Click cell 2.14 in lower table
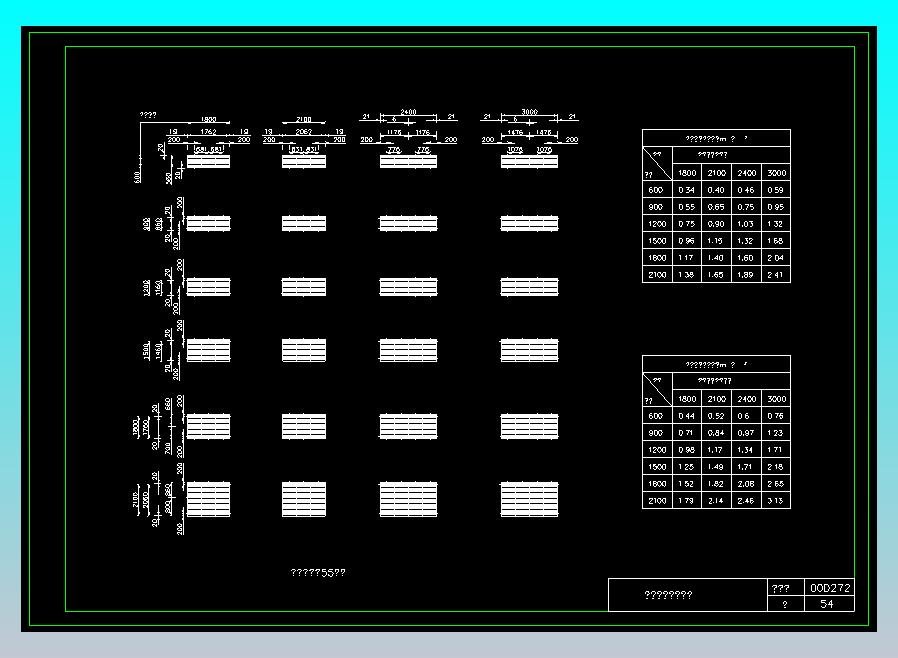 pos(716,501)
